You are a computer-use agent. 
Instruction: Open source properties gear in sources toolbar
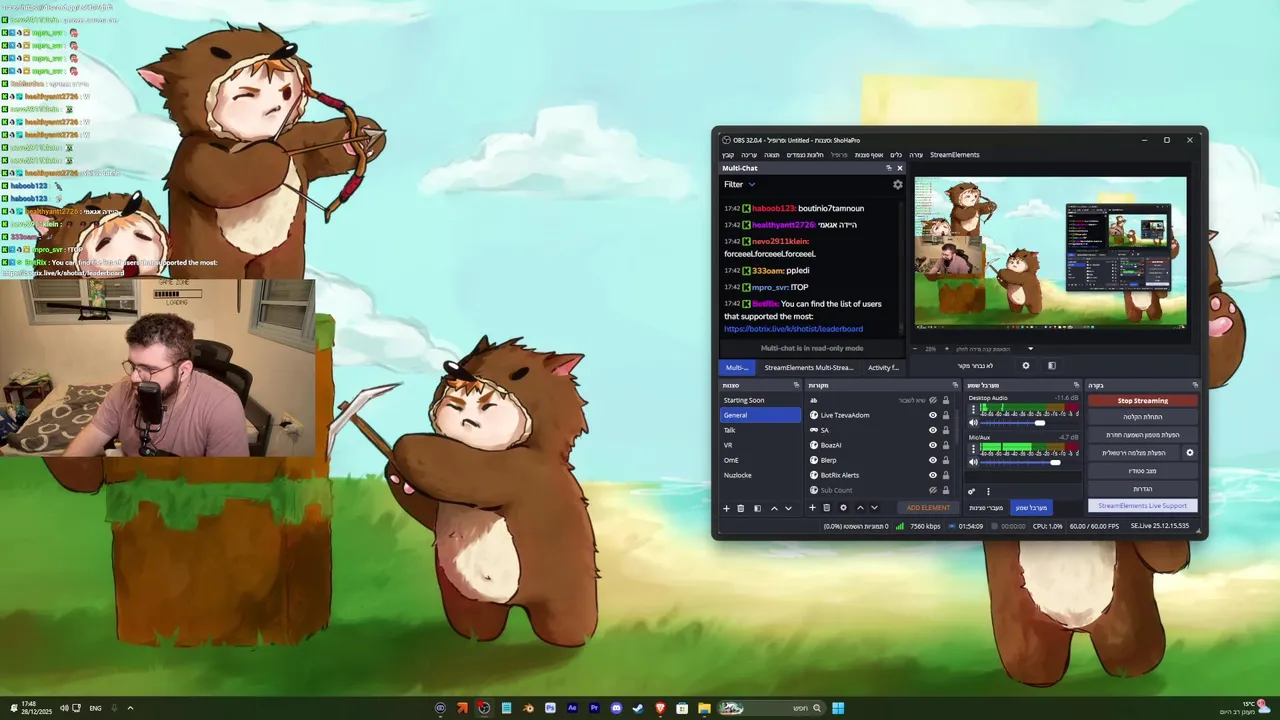[843, 508]
